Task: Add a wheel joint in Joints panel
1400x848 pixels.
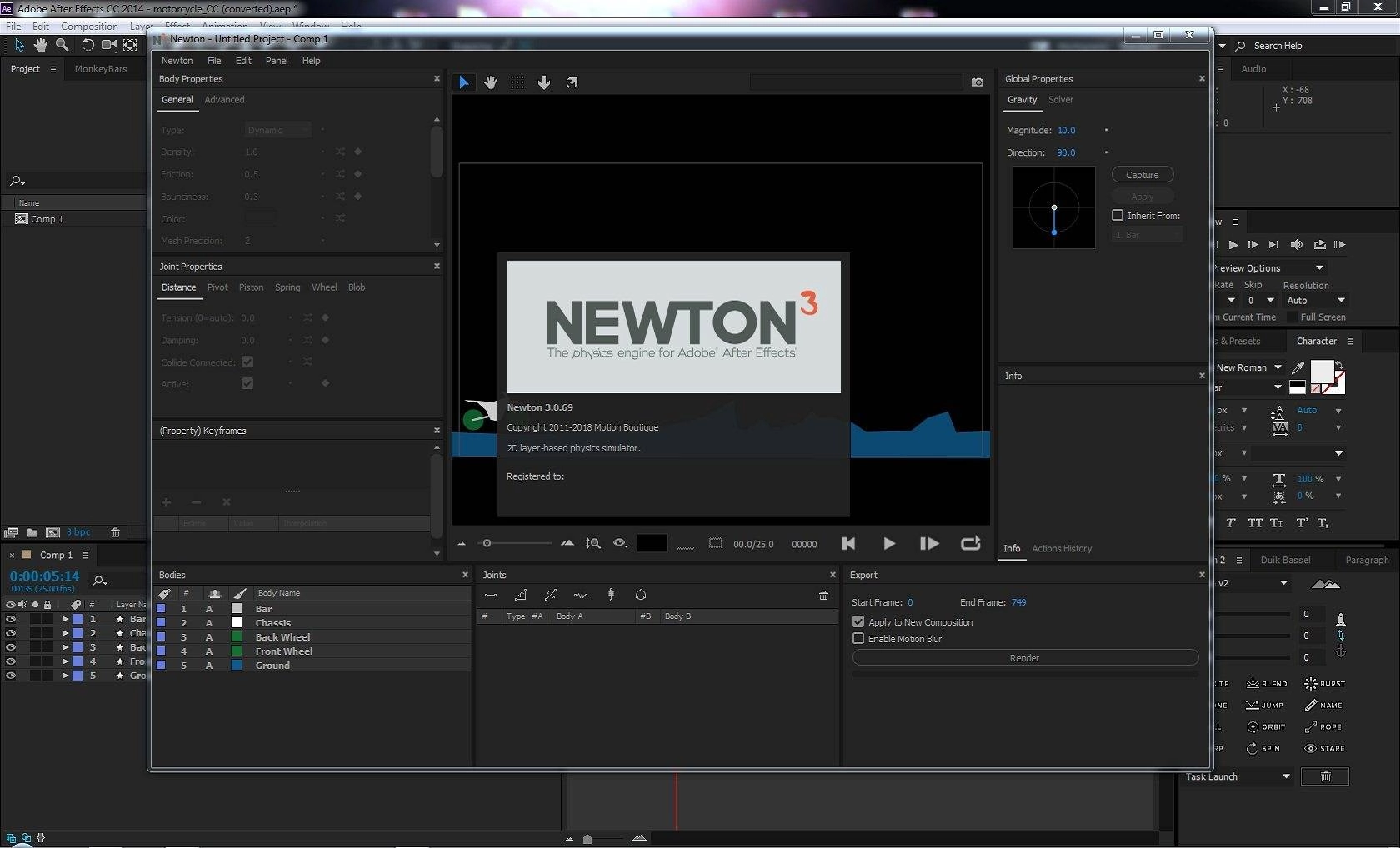Action: click(611, 595)
